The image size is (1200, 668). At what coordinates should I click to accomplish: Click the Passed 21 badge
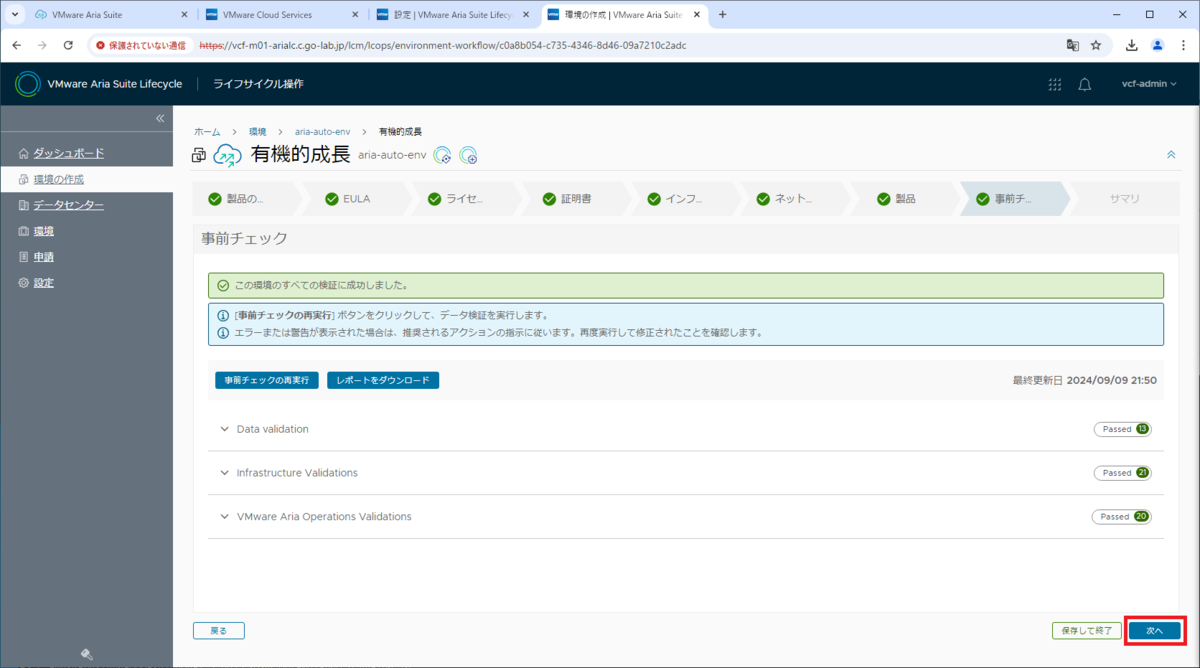(x=1123, y=473)
